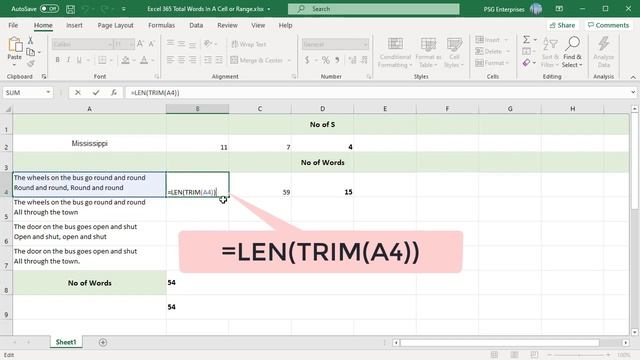Click the Share button

pyautogui.click(x=562, y=25)
